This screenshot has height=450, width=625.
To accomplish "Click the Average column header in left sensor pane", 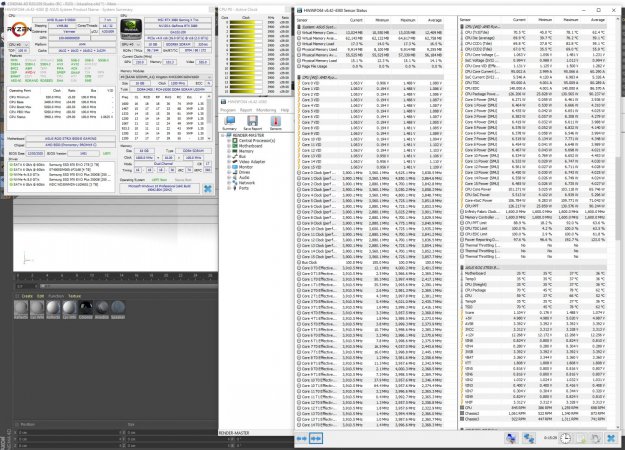I will 434,20.
